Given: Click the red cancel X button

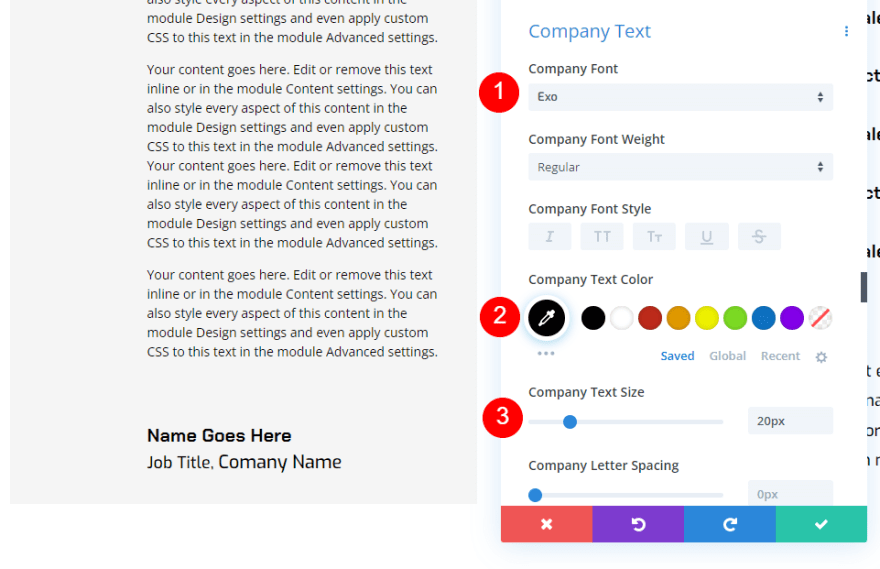Looking at the screenshot, I should pyautogui.click(x=546, y=524).
